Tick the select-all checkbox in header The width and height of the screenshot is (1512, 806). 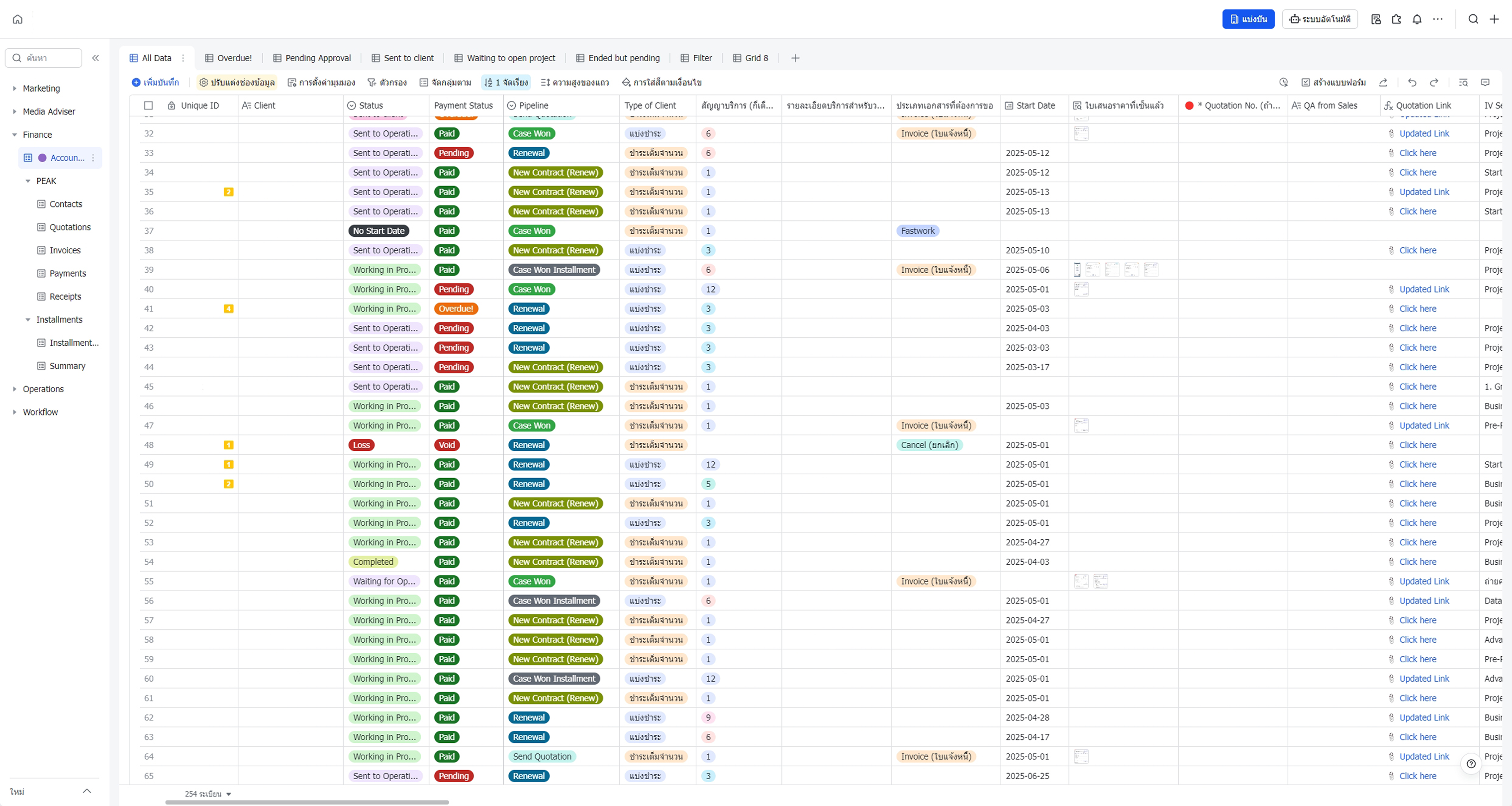pyautogui.click(x=149, y=105)
